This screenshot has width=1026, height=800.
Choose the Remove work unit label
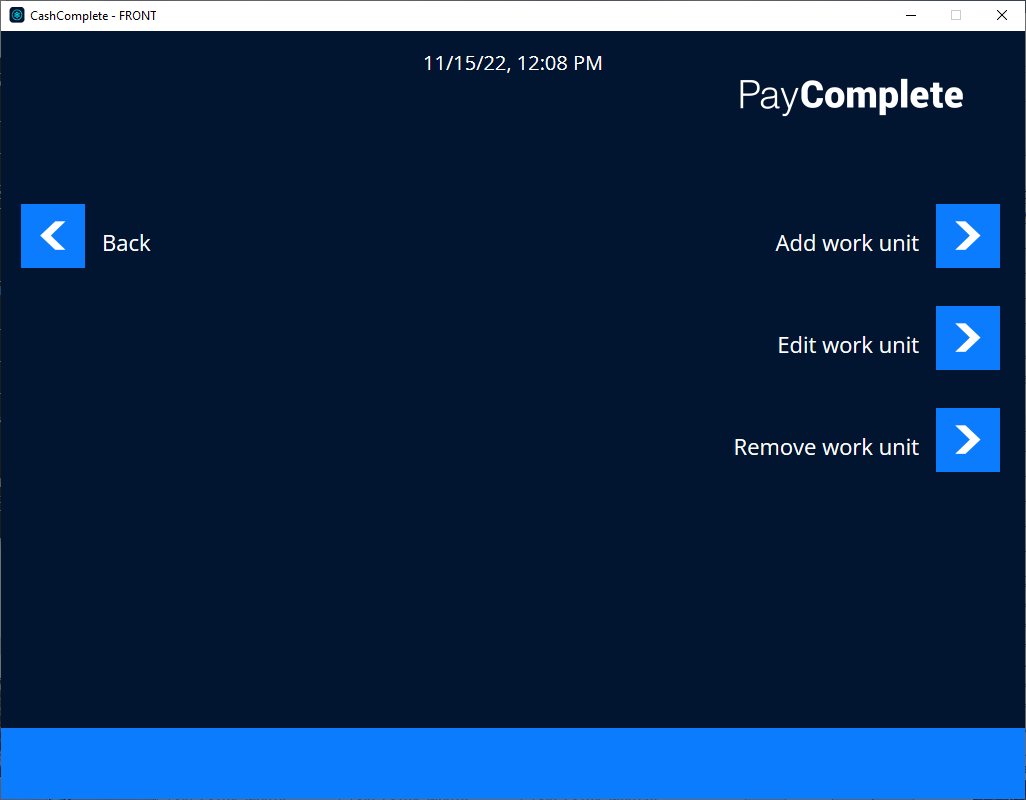coord(825,447)
